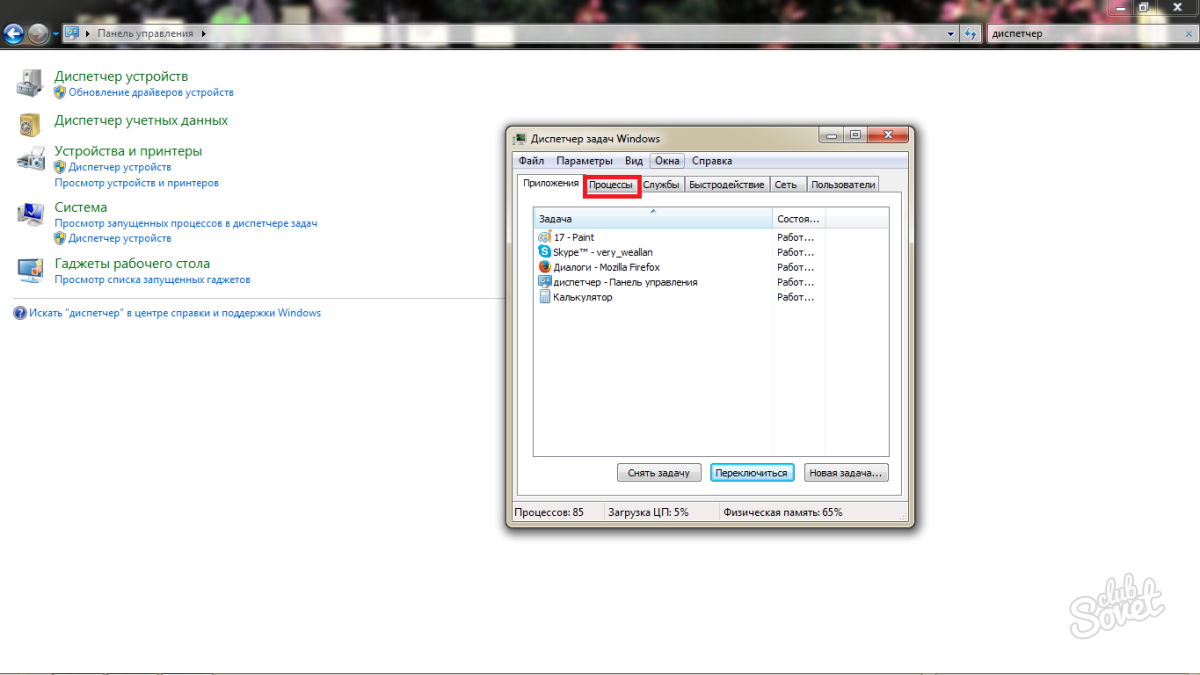
Task: Select the Mozilla Firefox task icon
Action: pyautogui.click(x=545, y=267)
